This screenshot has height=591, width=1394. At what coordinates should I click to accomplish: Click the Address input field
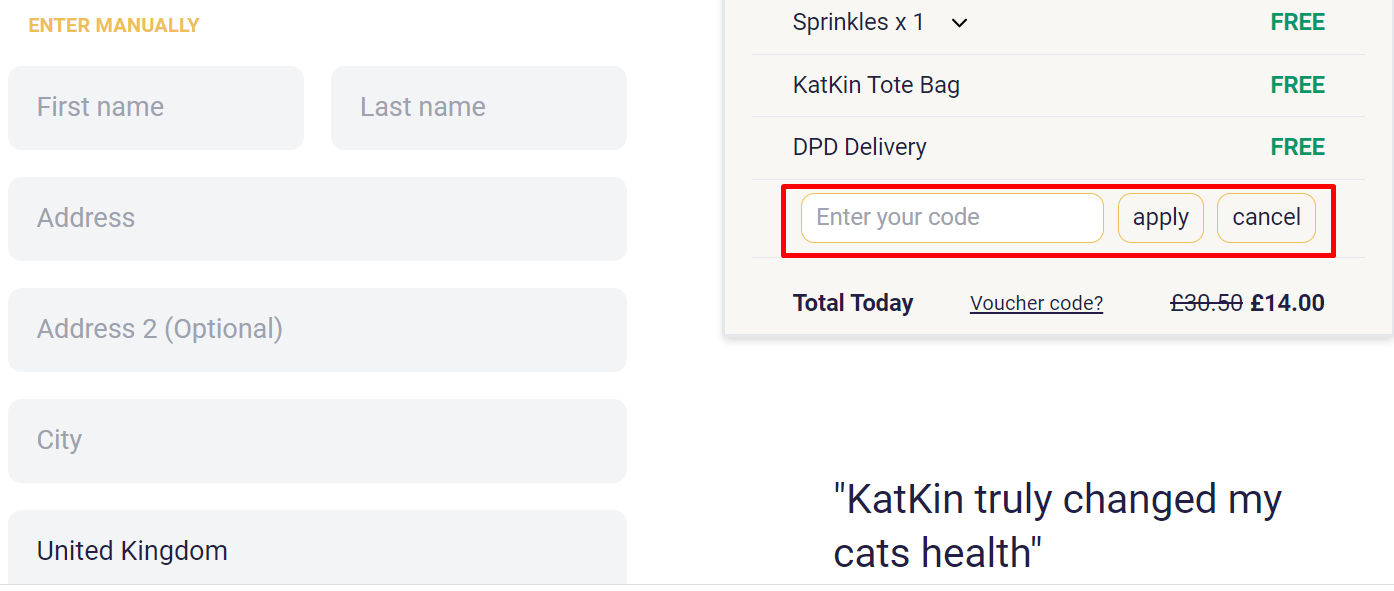point(317,218)
